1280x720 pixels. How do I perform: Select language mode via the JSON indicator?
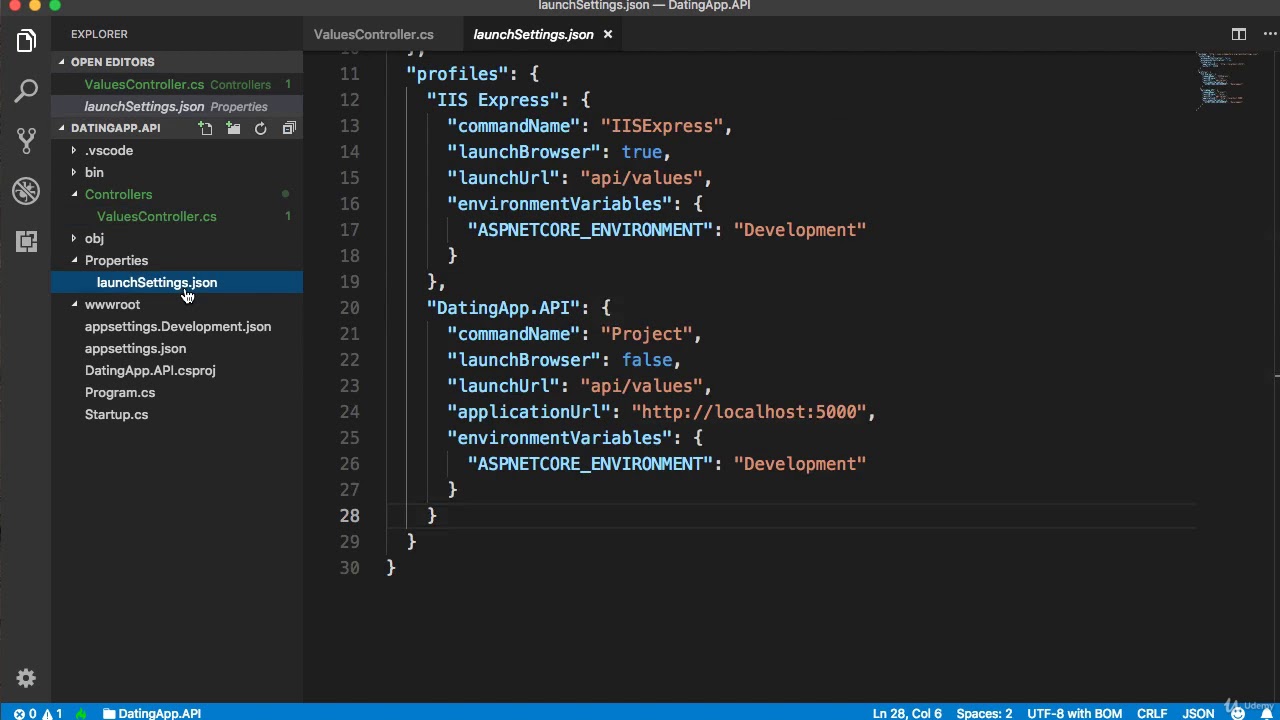[x=1198, y=713]
